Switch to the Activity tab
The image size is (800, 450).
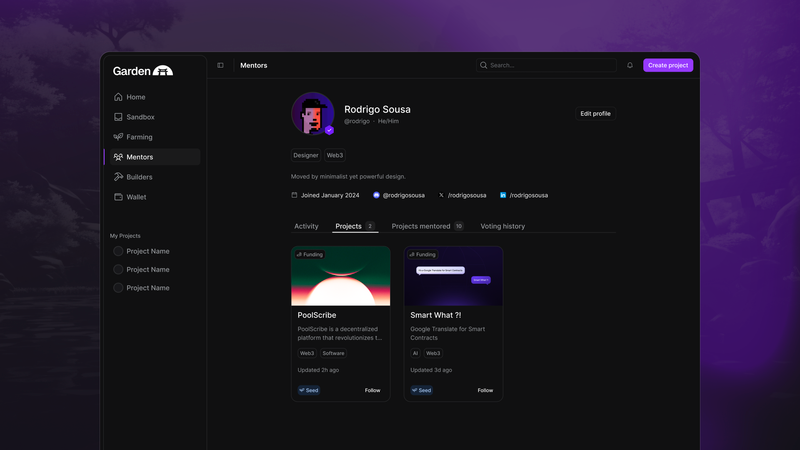(306, 226)
